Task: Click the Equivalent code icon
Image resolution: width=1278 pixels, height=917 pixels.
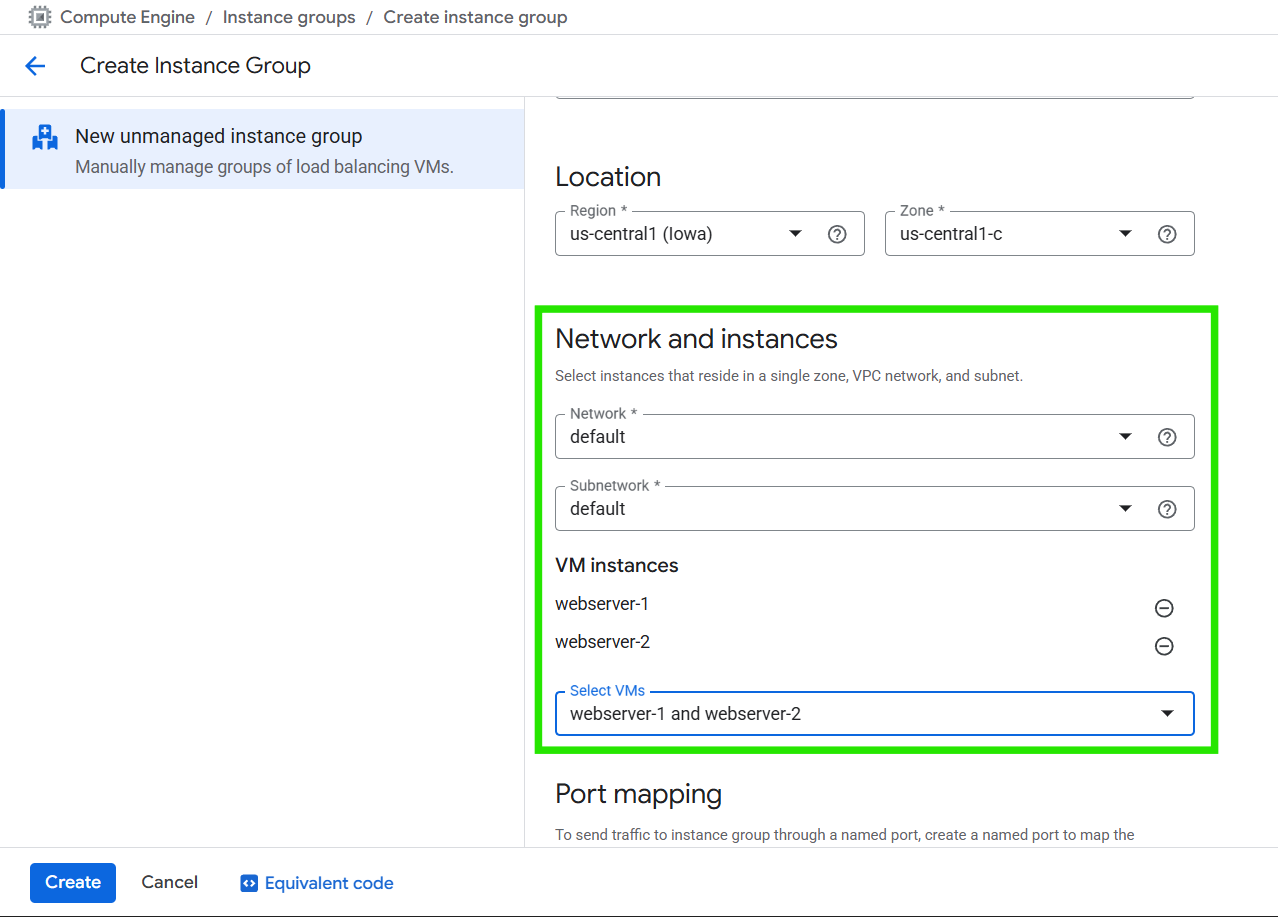Action: tap(249, 883)
